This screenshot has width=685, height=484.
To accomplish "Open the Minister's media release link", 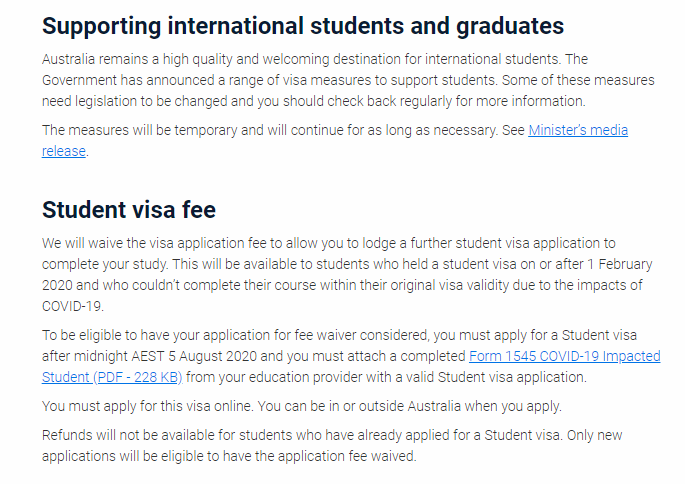I will 577,131.
